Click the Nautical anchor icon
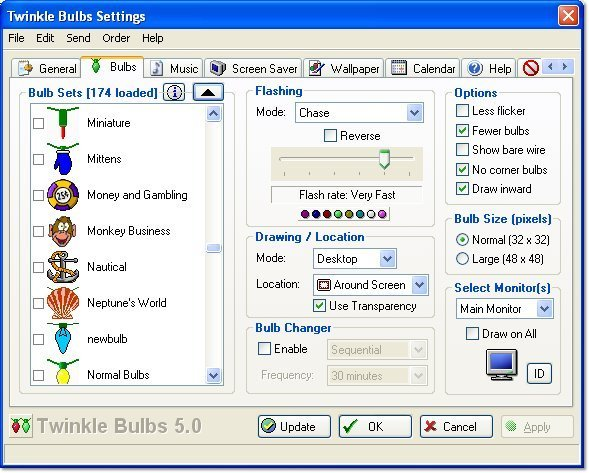This screenshot has height=473, width=589. (63, 267)
